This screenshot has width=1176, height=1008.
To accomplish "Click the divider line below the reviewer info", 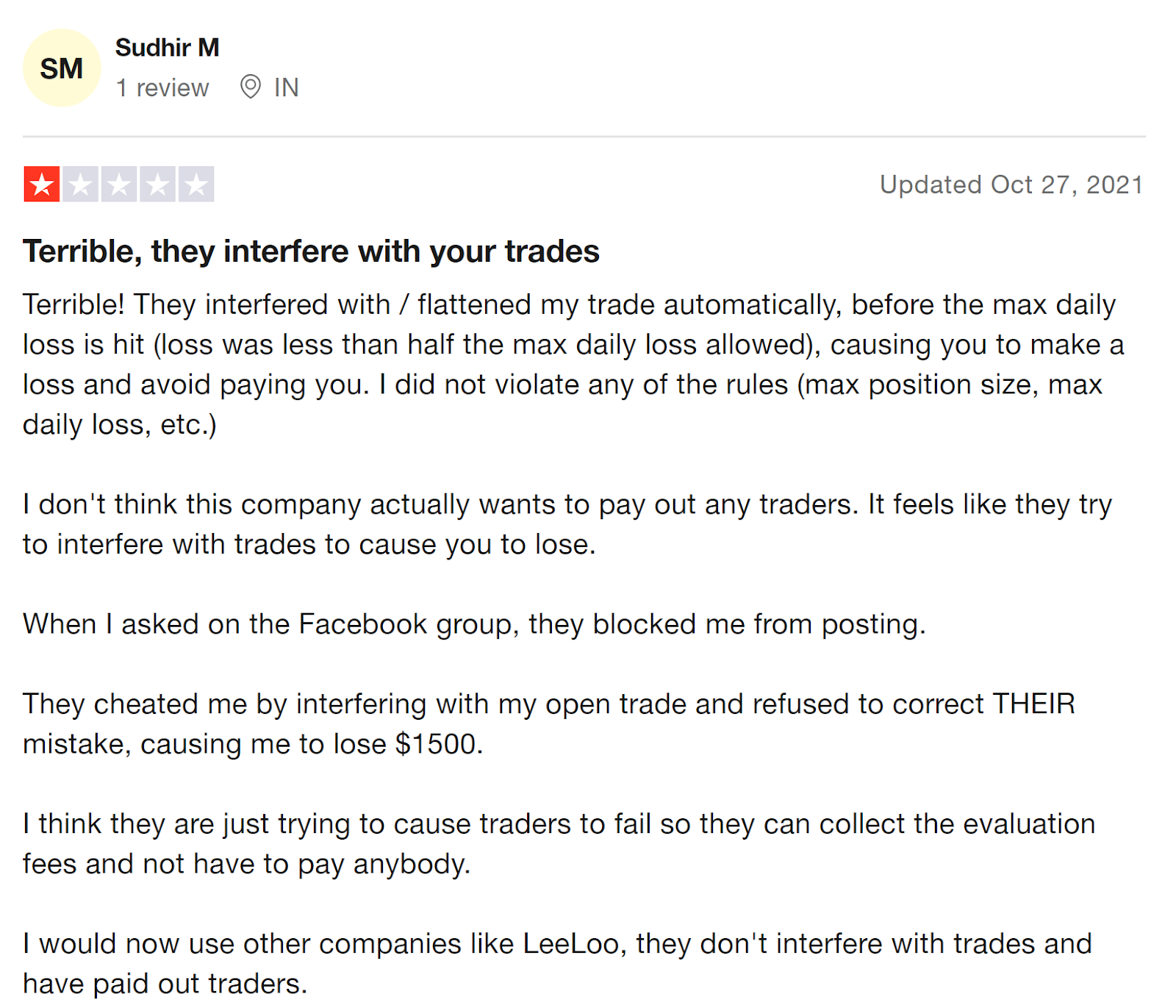I will (584, 136).
